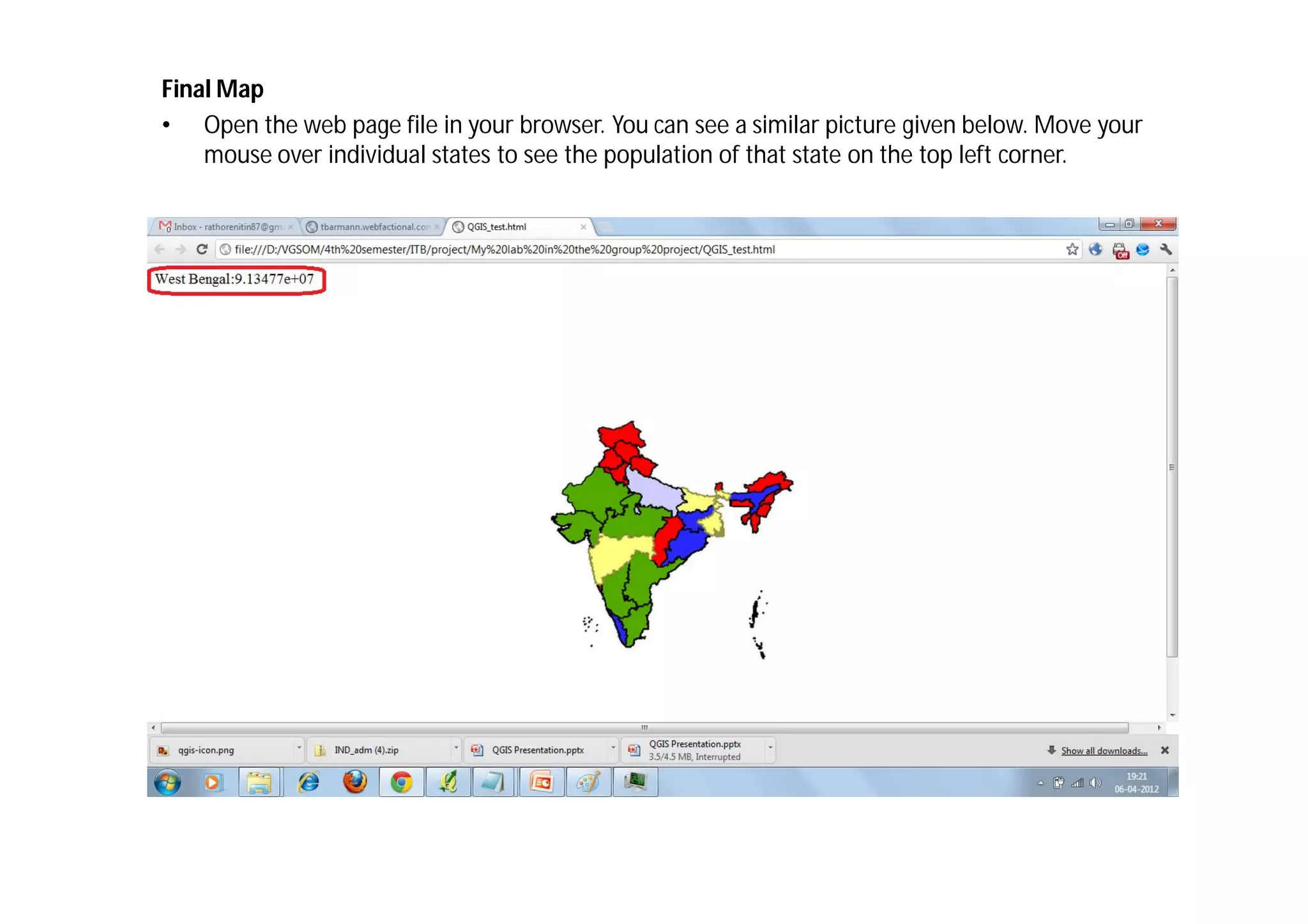Switch to the tbarmann.webfactional tab
This screenshot has width=1308, height=924.
pos(372,227)
